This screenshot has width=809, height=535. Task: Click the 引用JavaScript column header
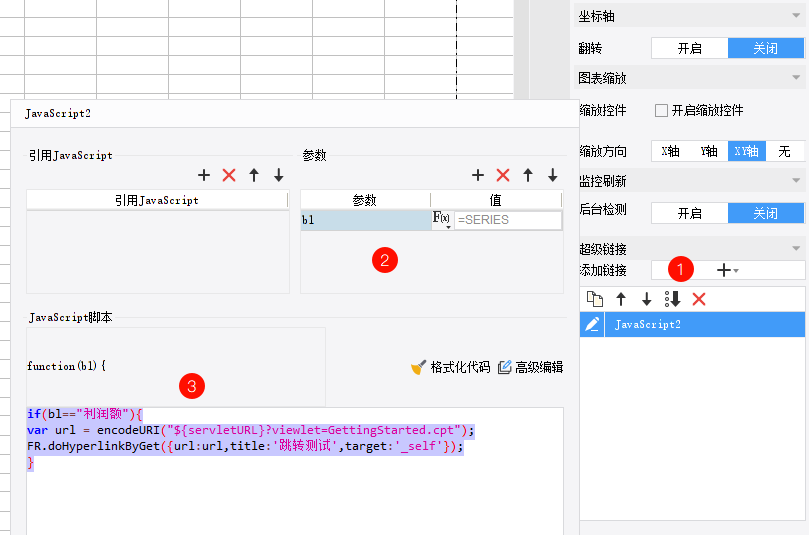(x=157, y=200)
